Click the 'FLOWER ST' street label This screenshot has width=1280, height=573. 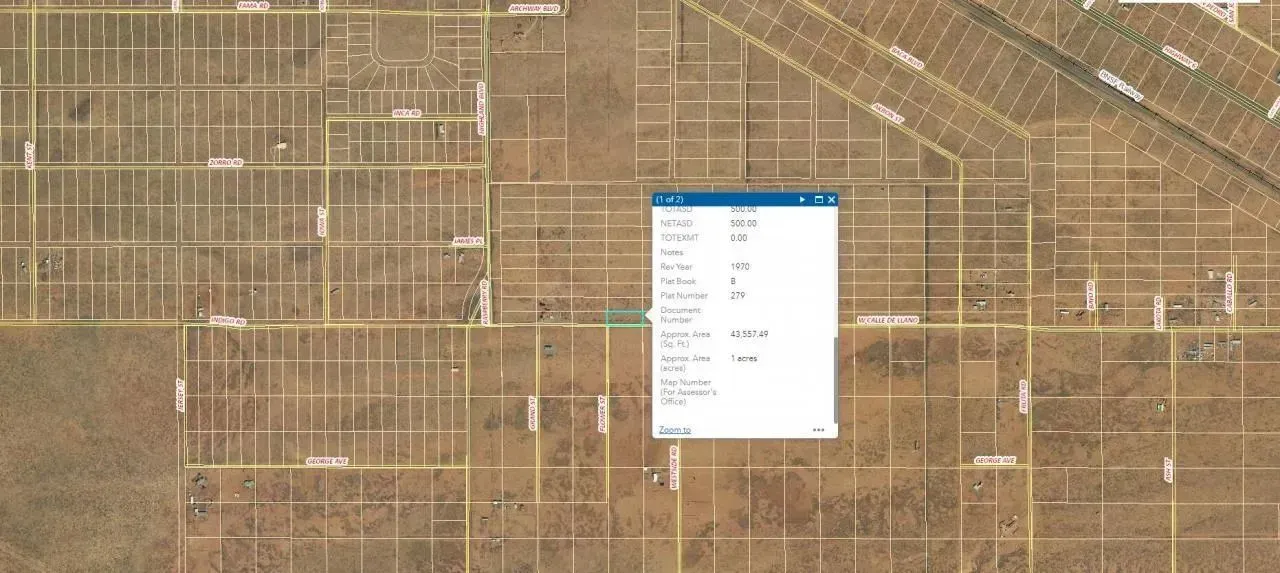click(x=603, y=413)
